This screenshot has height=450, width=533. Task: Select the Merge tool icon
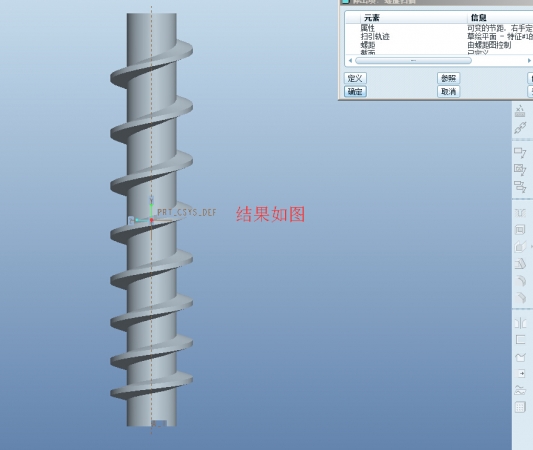[520, 340]
